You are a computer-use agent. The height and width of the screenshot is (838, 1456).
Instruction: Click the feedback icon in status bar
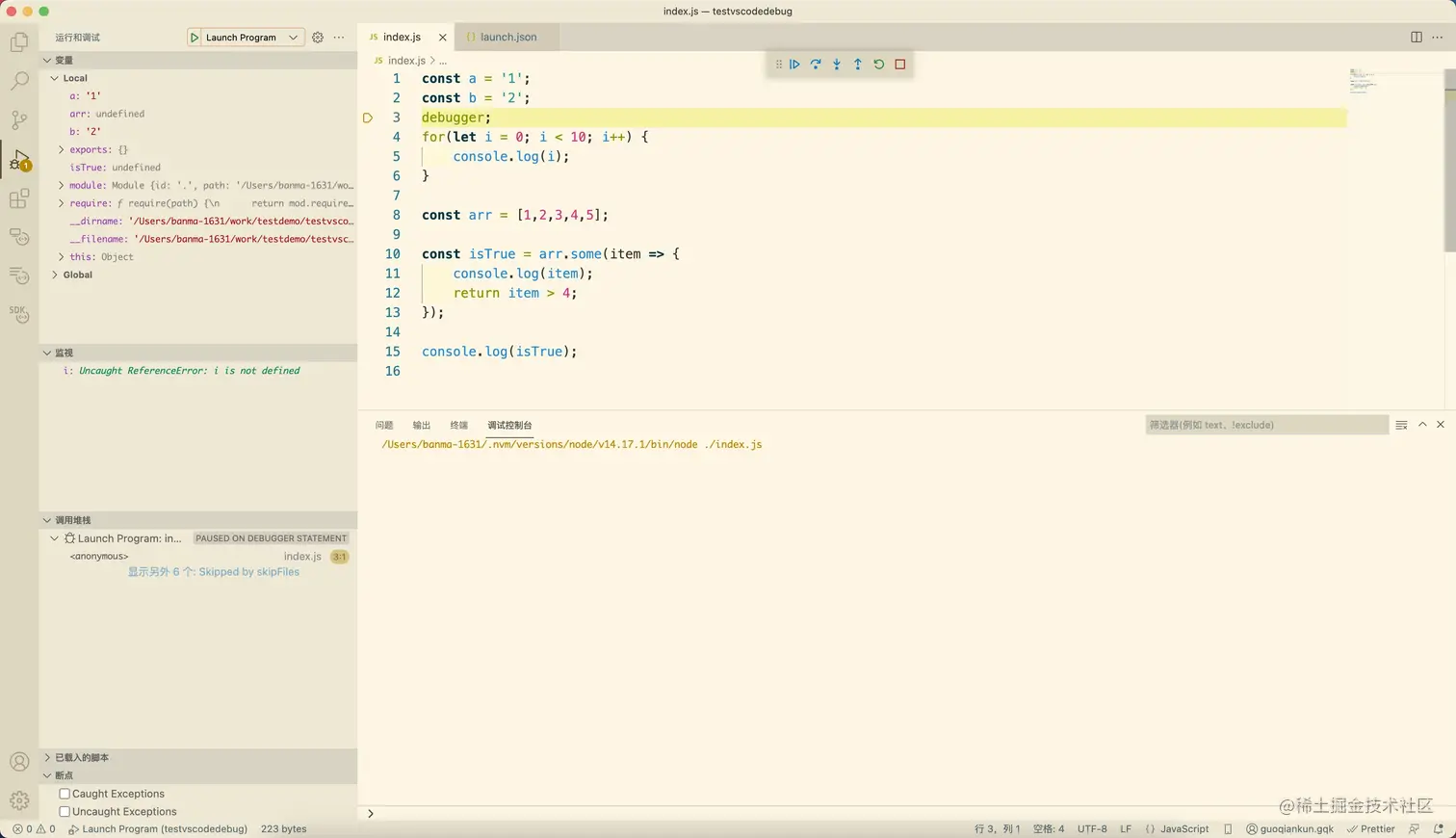1414,828
